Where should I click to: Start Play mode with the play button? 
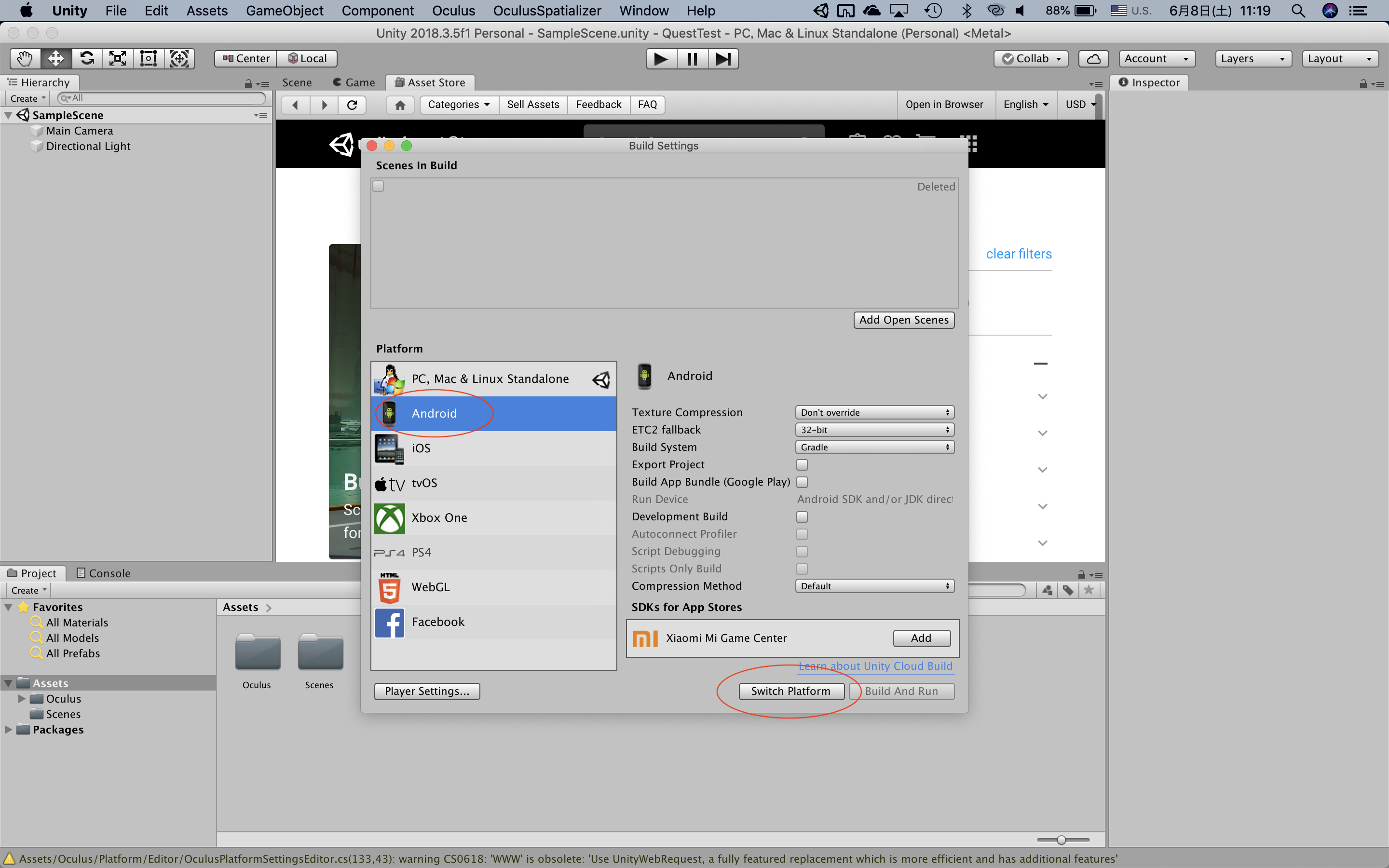click(661, 58)
